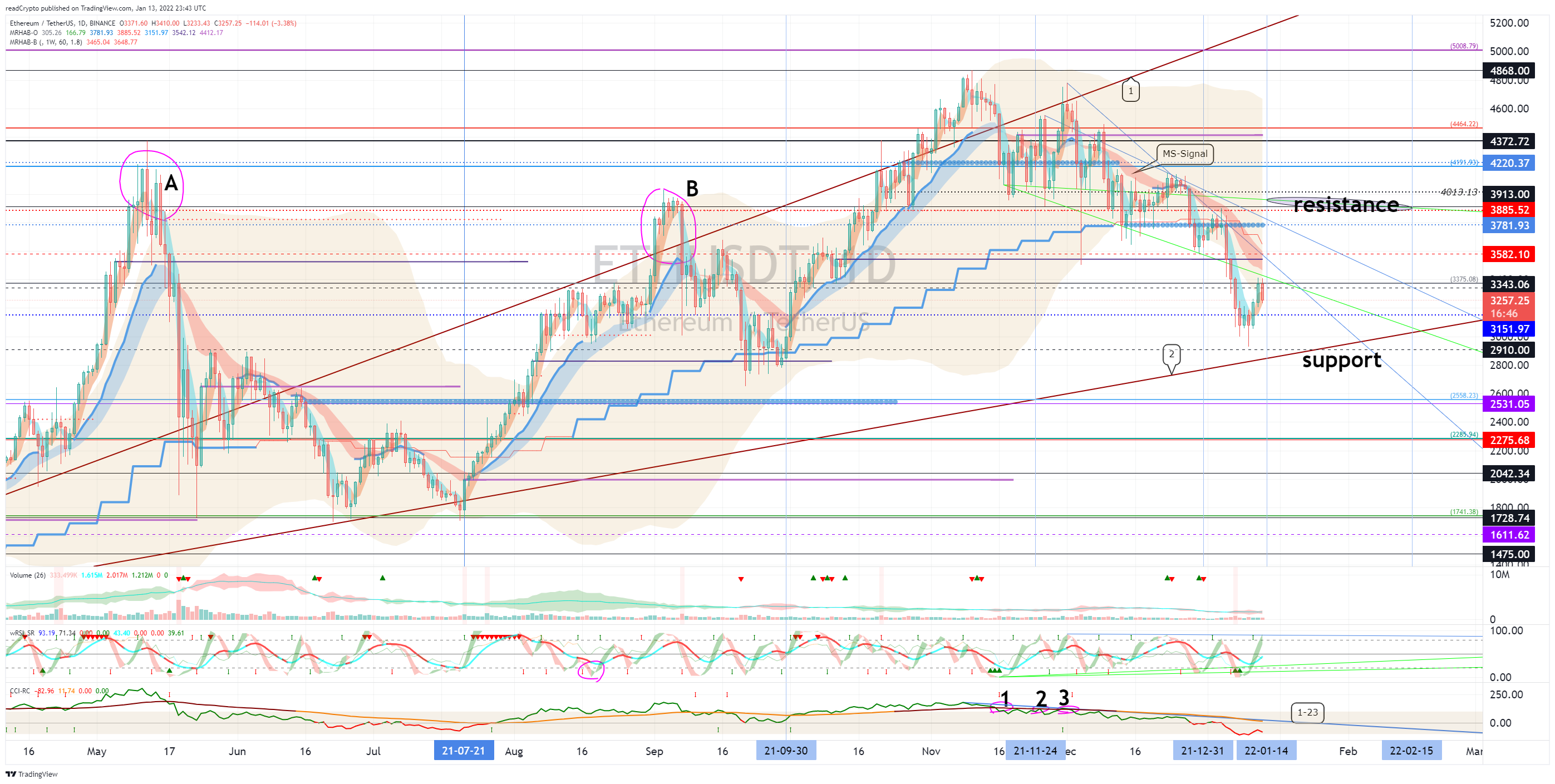Click the (5008.79) level label

(x=1464, y=46)
